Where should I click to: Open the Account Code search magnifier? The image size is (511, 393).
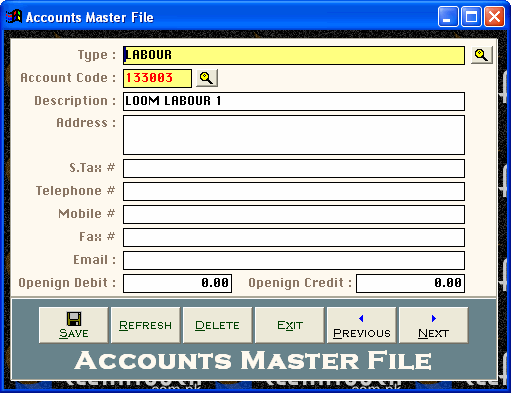pos(207,78)
